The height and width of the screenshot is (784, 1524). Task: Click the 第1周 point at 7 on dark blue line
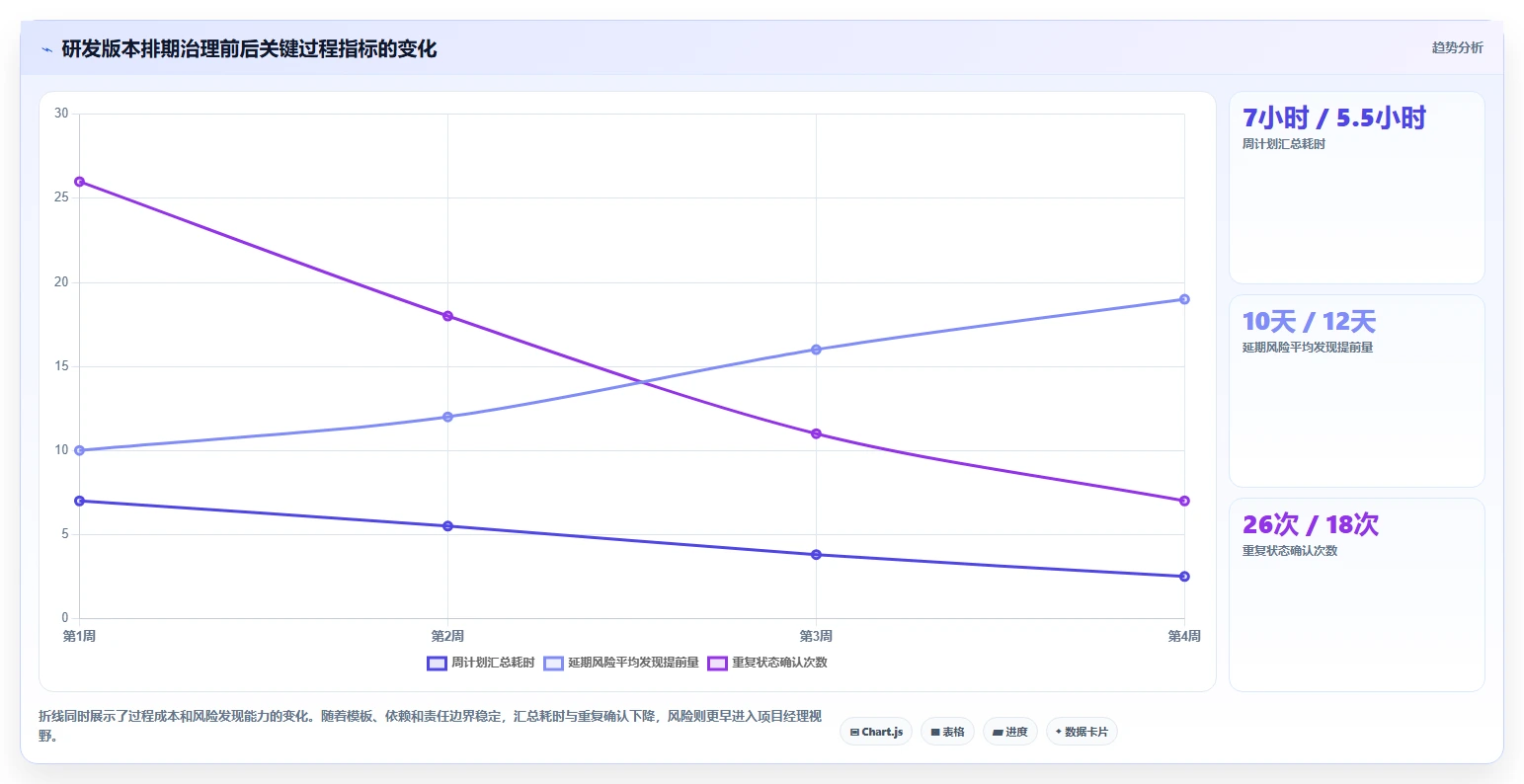click(x=79, y=501)
